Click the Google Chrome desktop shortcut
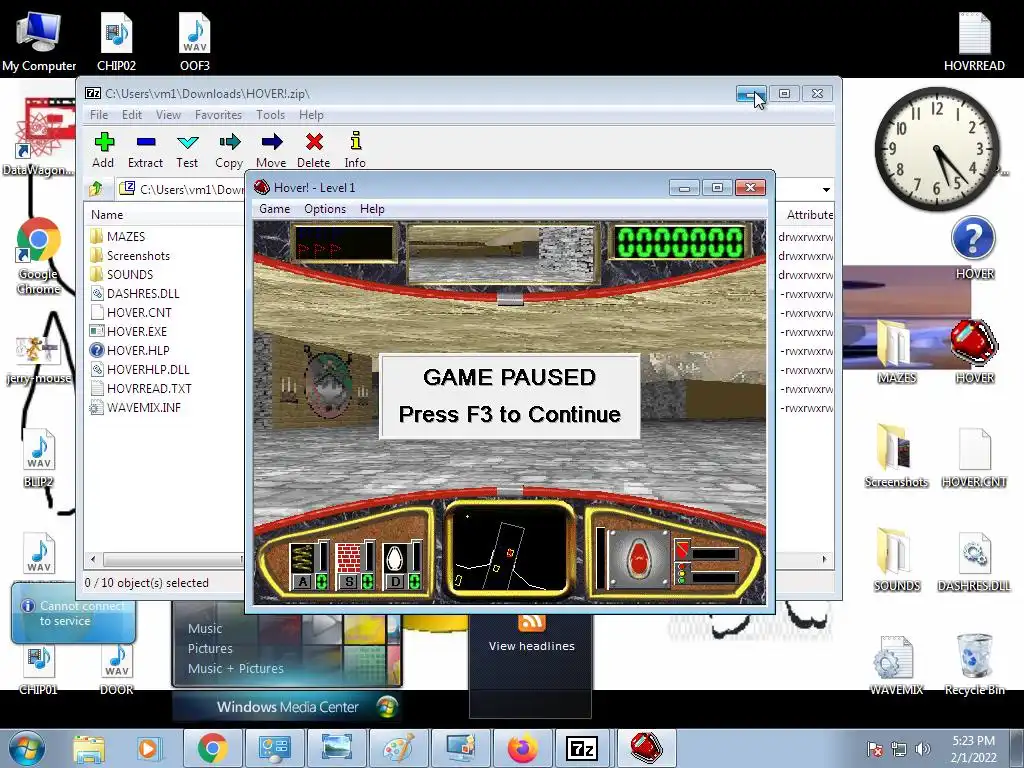This screenshot has height=768, width=1024. click(x=39, y=257)
